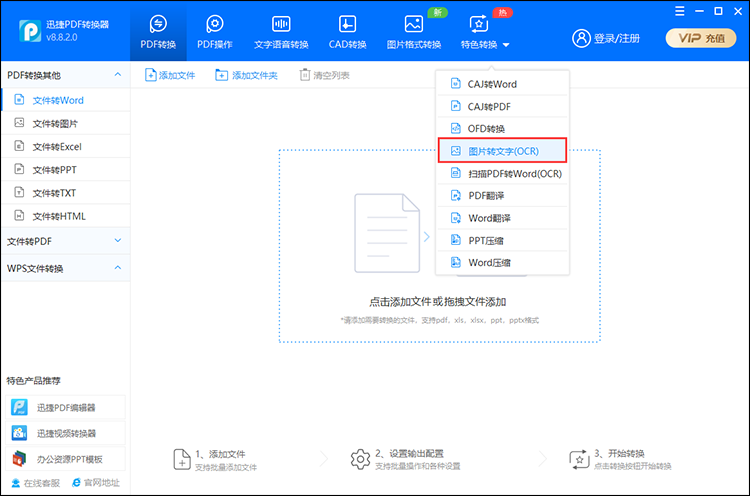Select 文件转HTML in the sidebar

pos(65,216)
